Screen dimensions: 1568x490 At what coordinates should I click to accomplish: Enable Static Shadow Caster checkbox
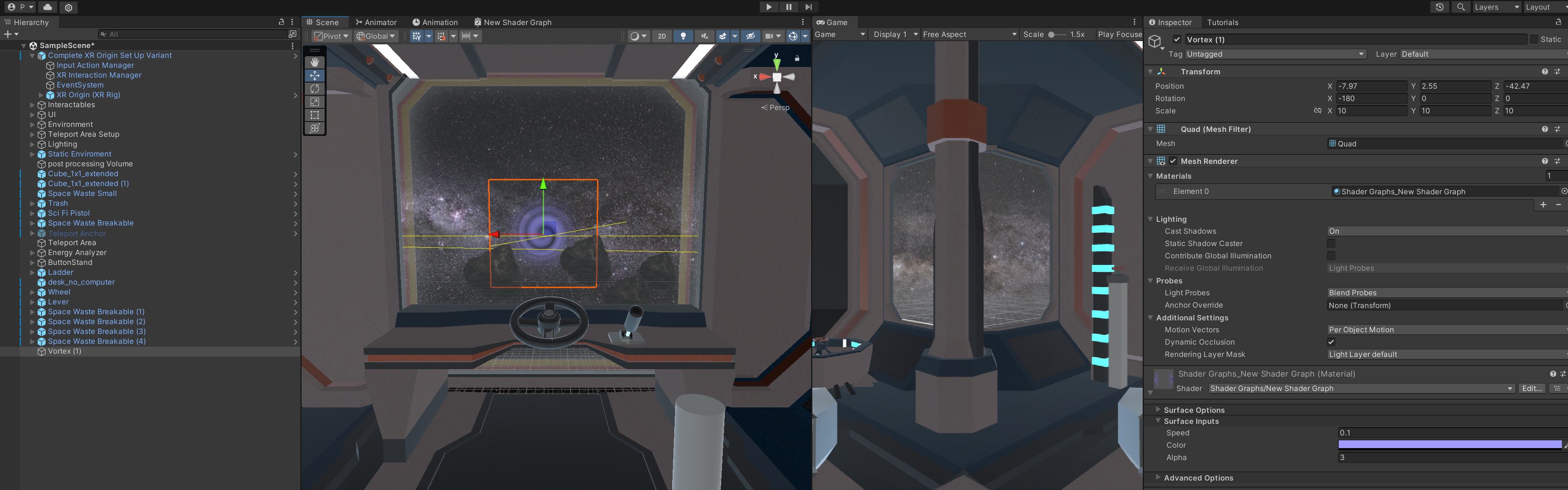coord(1330,244)
